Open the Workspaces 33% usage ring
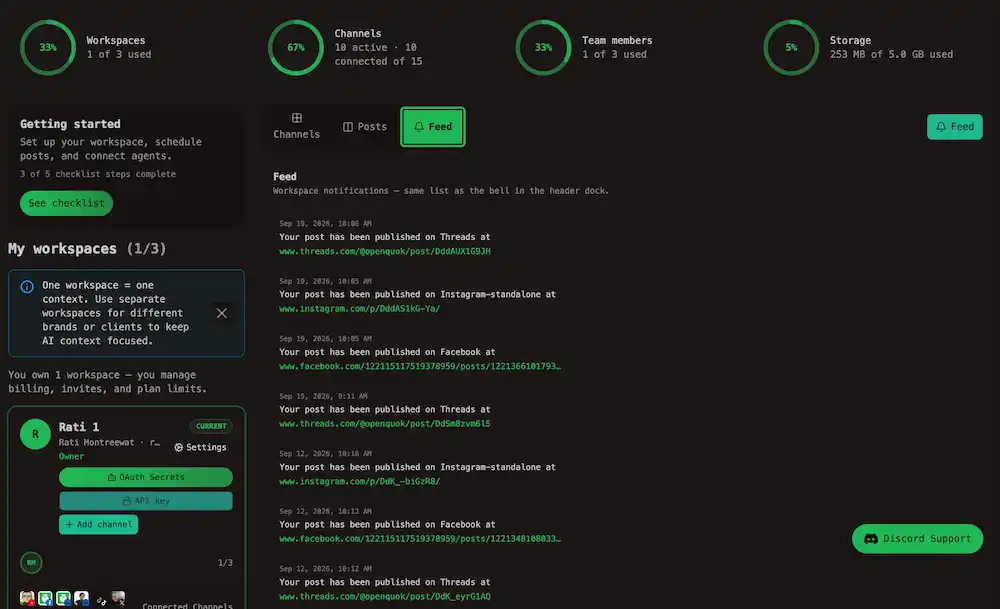The image size is (1000, 609). 48,47
